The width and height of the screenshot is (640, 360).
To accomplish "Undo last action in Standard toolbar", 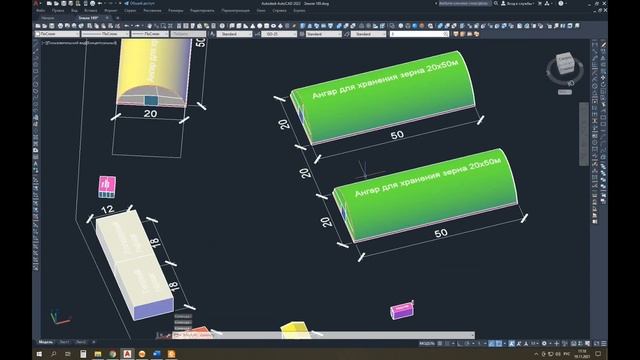I will click(127, 26).
